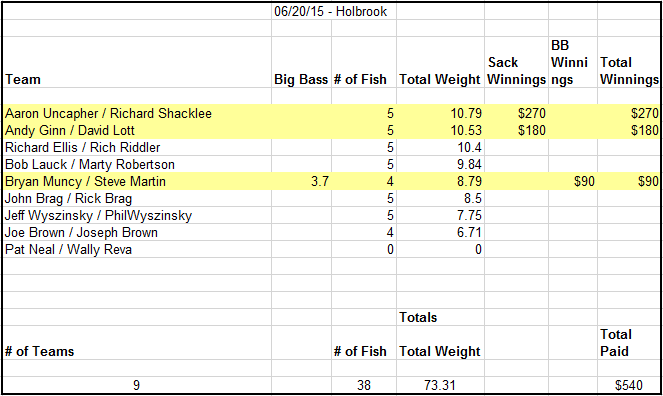Select the Richard Ellis / Rich Riddler cell

(137, 147)
